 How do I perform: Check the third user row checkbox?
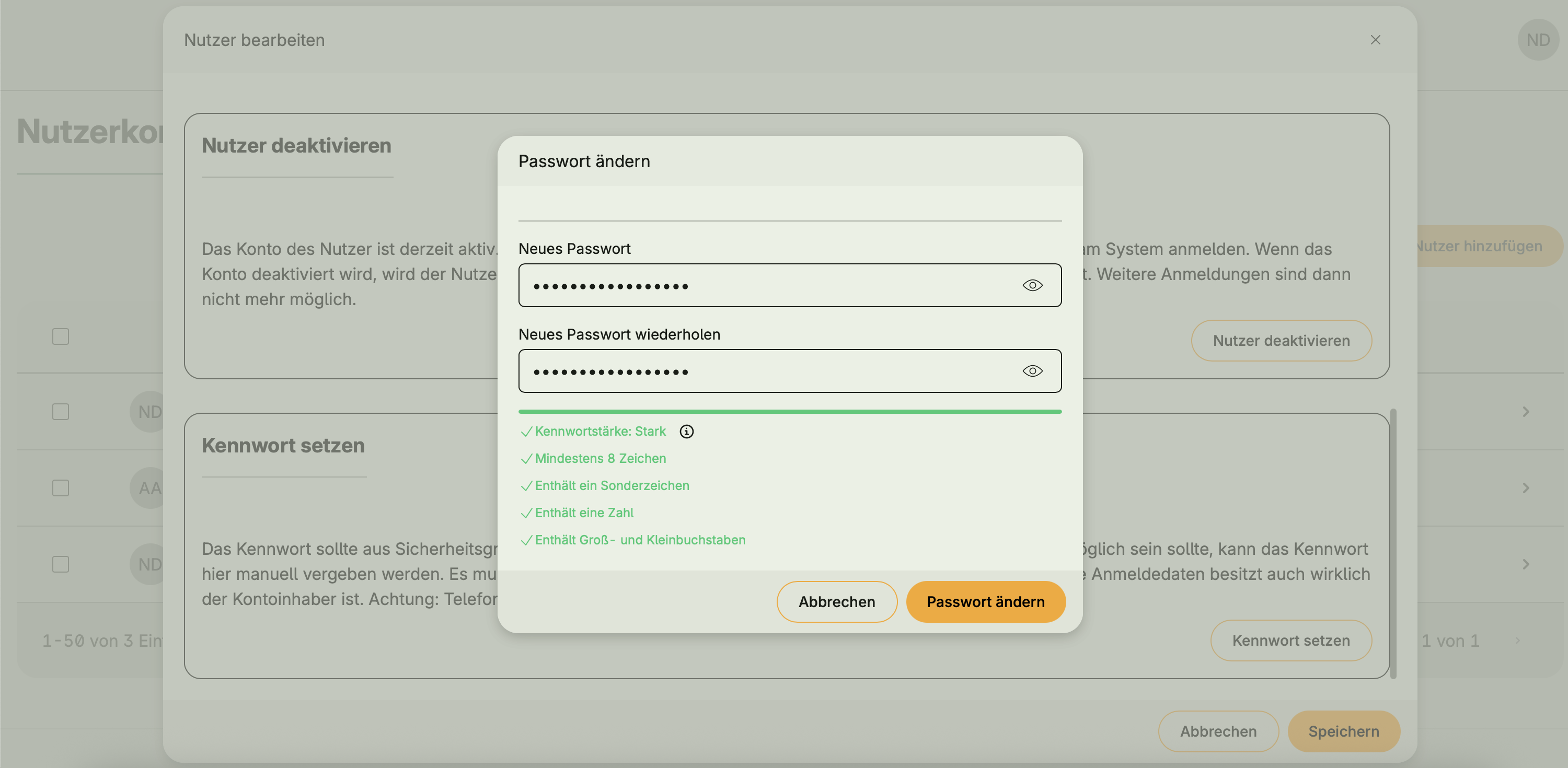(61, 564)
